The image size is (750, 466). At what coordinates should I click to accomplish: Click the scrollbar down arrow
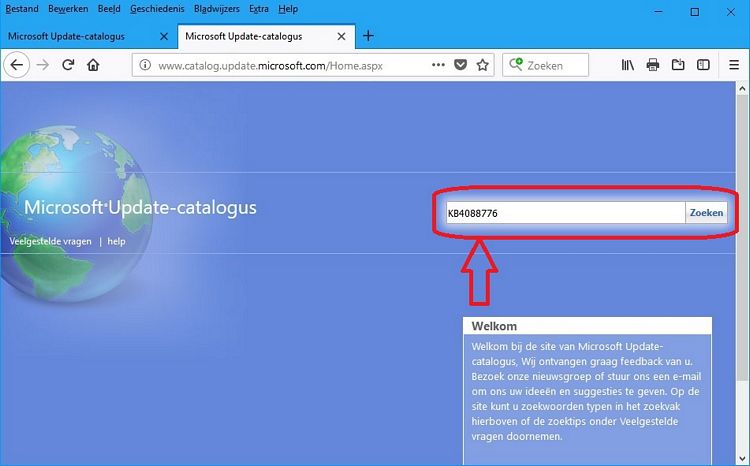point(742,460)
